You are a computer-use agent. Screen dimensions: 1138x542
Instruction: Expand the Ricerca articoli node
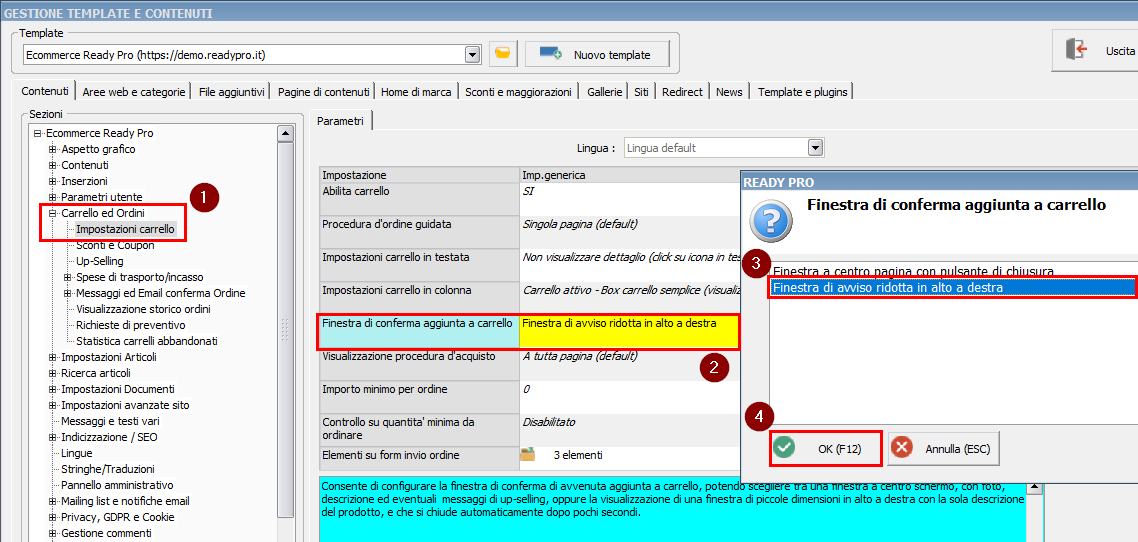coord(52,373)
